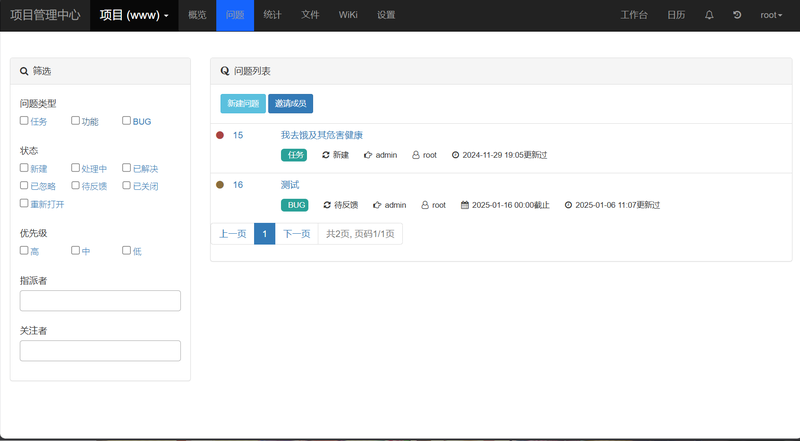Select the 中 priority checkbox
The height and width of the screenshot is (441, 800).
coord(76,250)
